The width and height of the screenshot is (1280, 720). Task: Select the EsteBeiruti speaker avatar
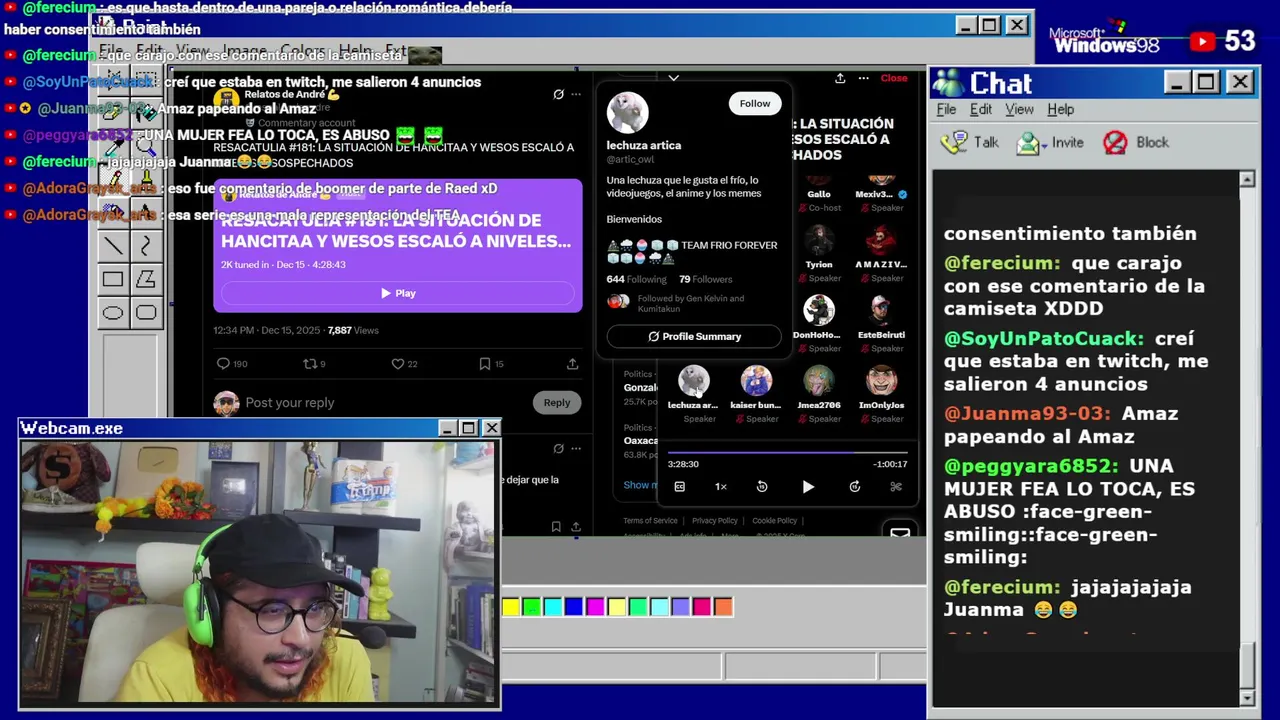(881, 310)
